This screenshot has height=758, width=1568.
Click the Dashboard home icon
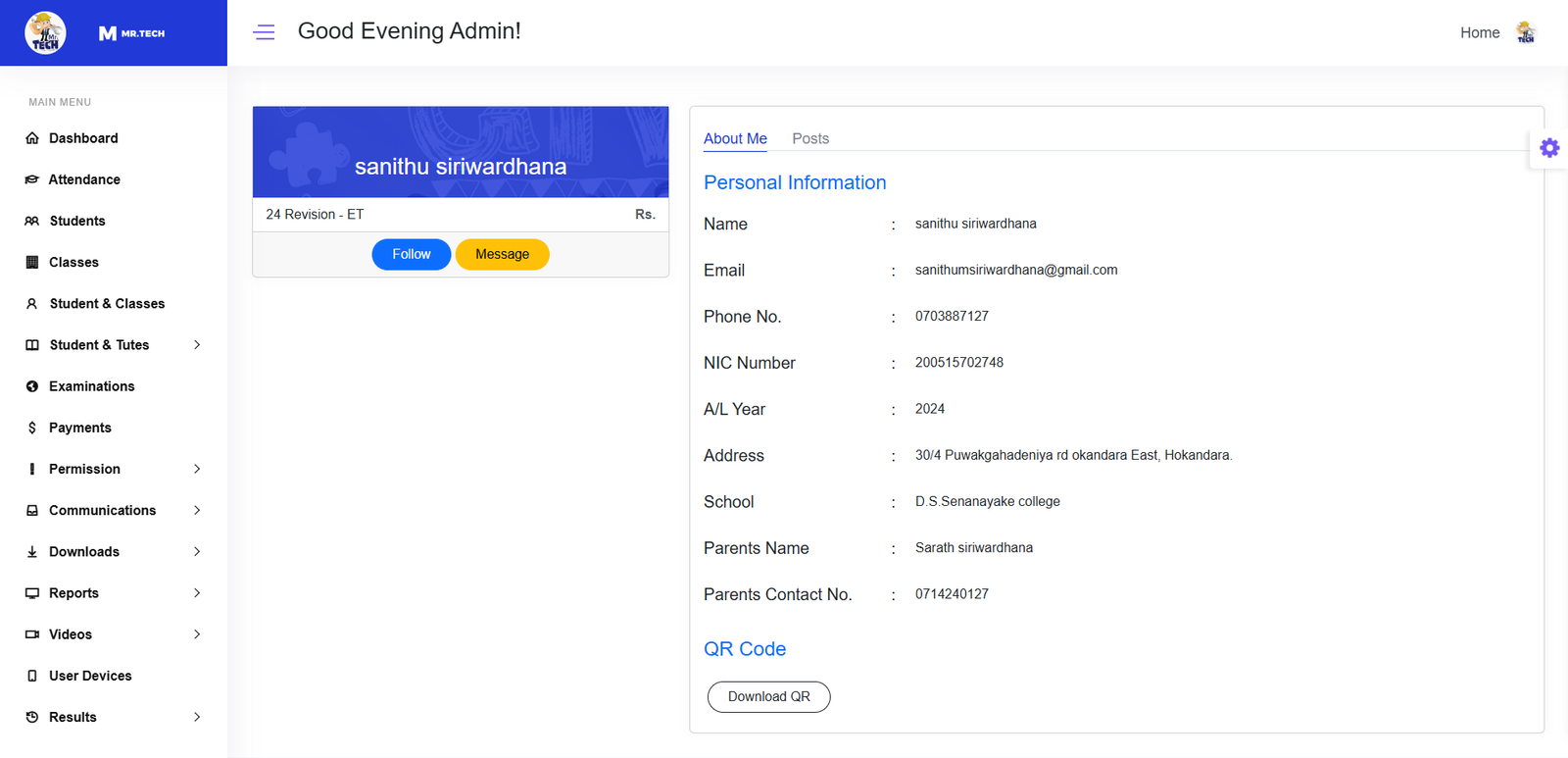point(32,138)
